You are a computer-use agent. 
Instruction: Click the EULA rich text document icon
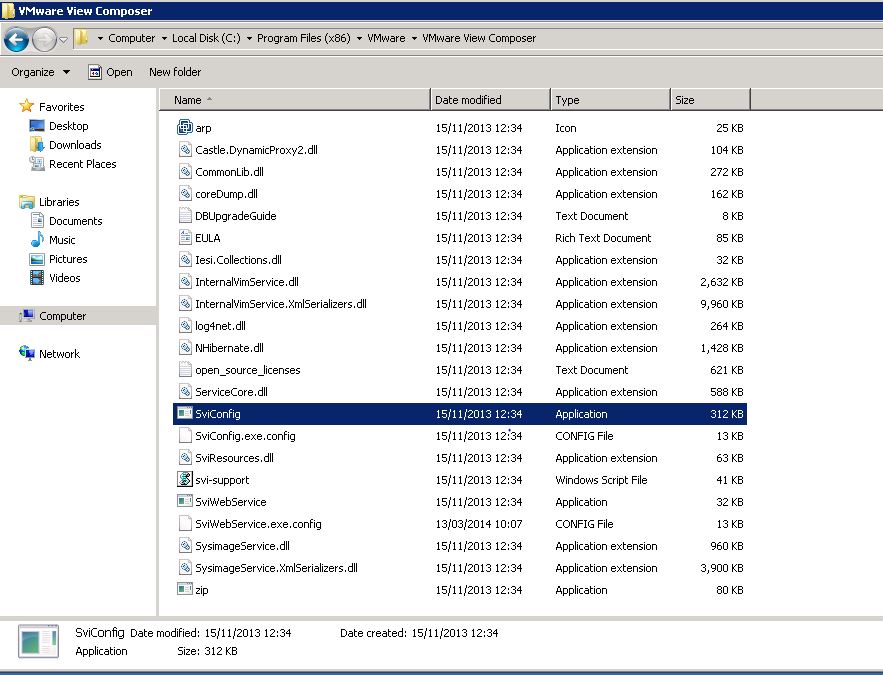click(x=185, y=237)
